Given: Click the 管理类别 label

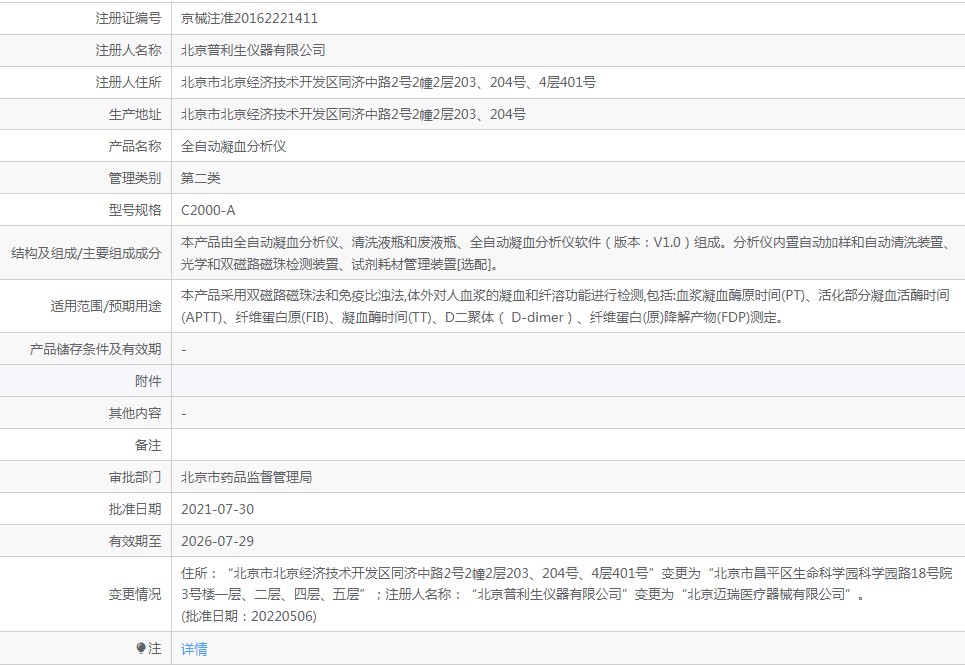Looking at the screenshot, I should 135,178.
